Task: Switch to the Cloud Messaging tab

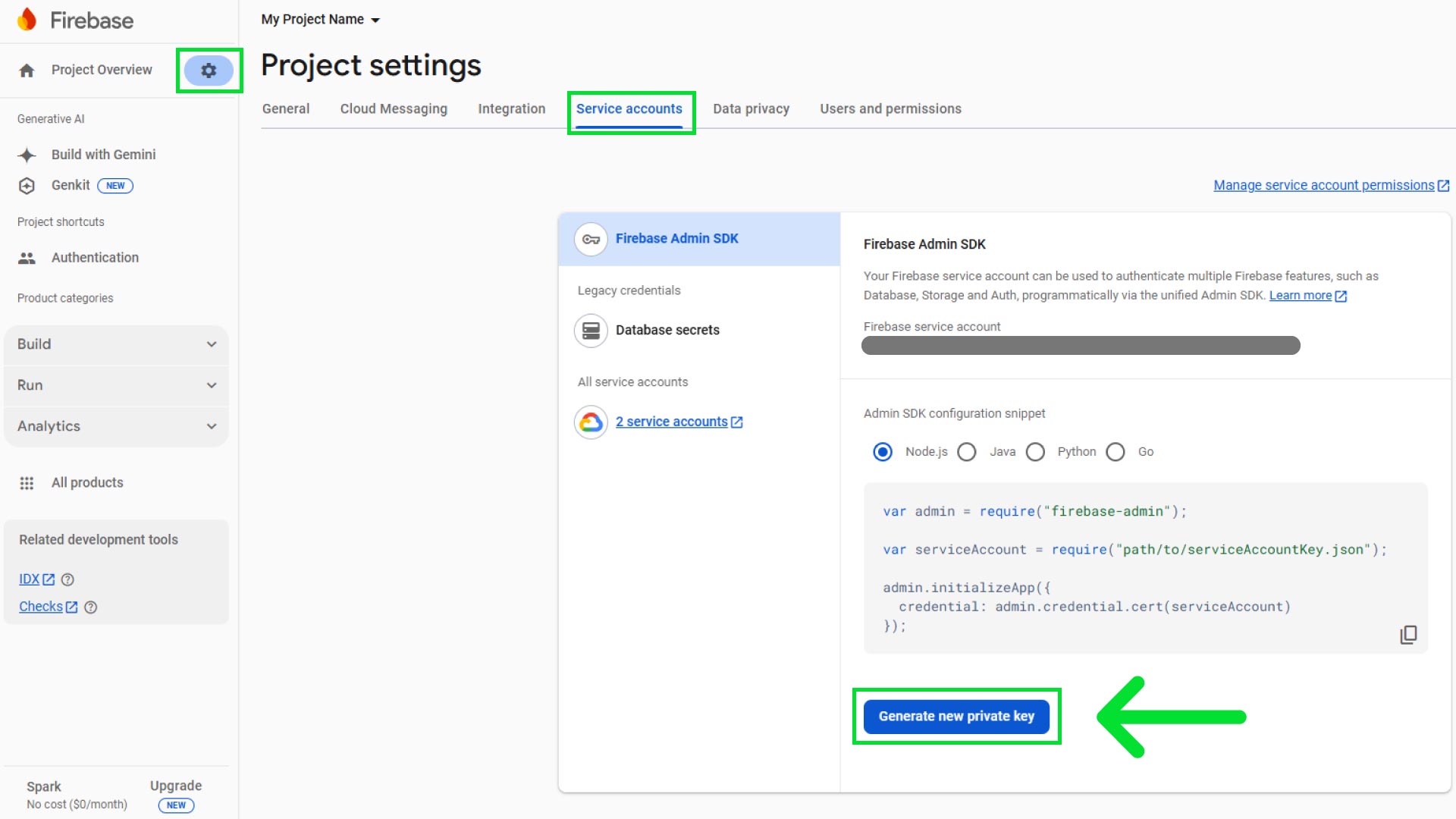Action: tap(394, 108)
